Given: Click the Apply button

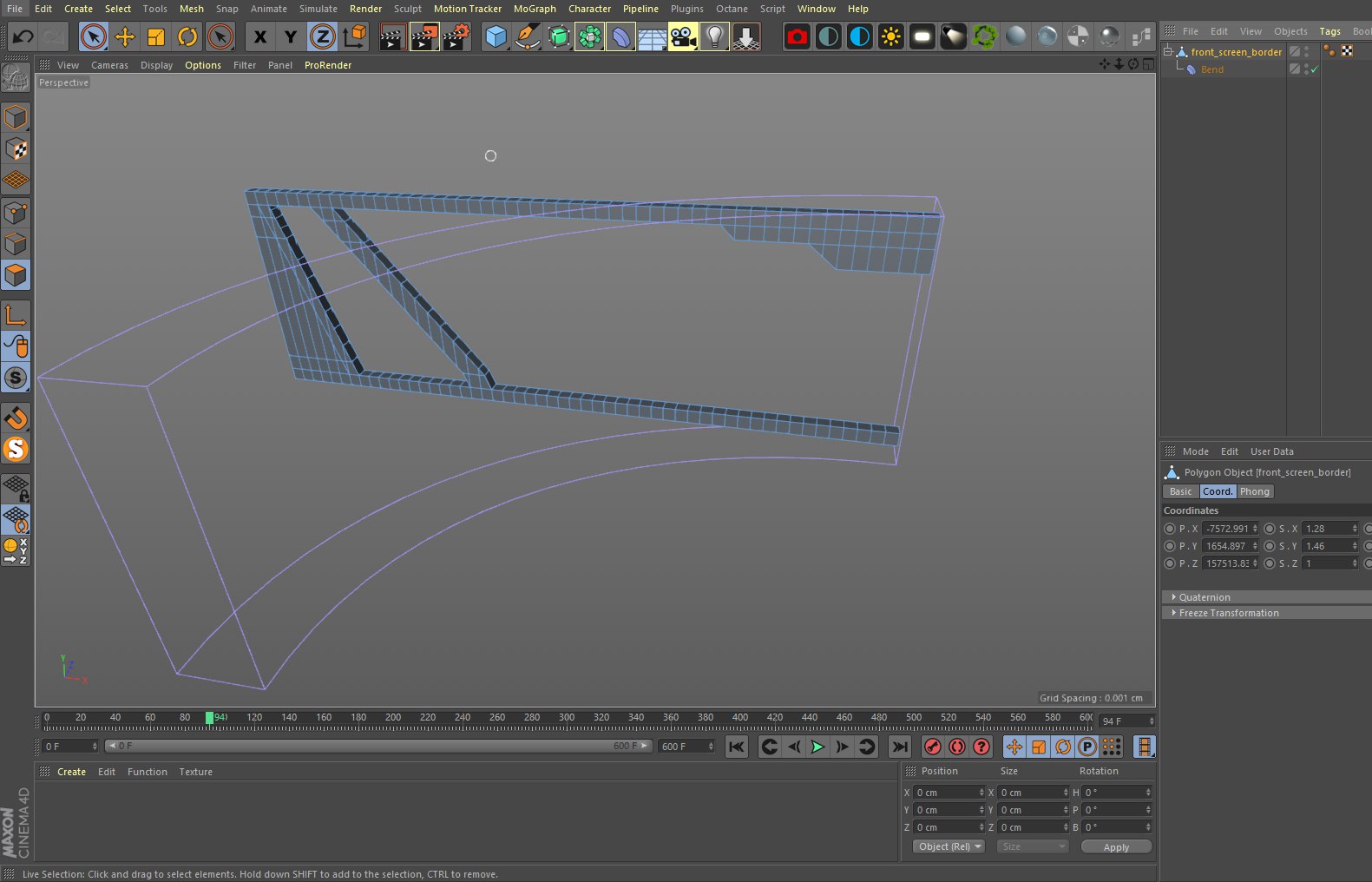Looking at the screenshot, I should pyautogui.click(x=1116, y=847).
